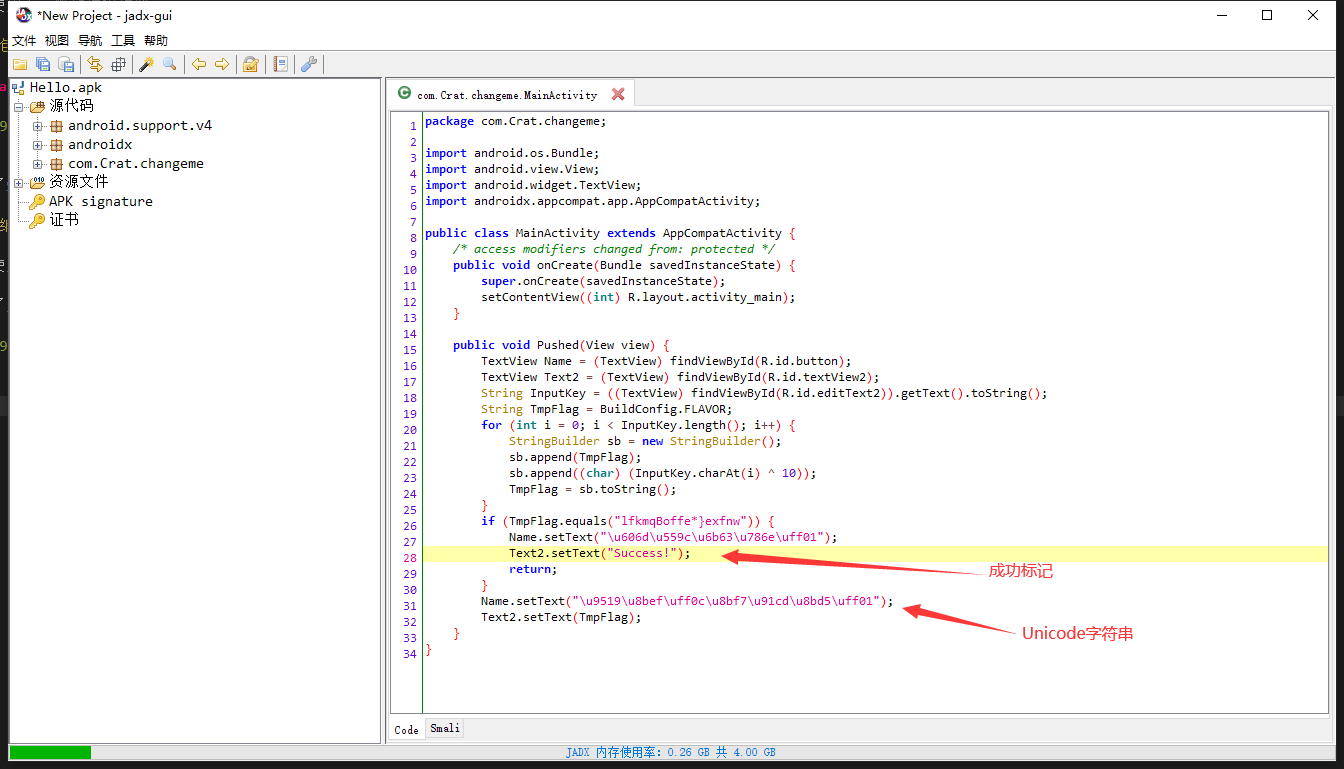The image size is (1344, 769).
Task: Switch to the Code tab
Action: coord(407,729)
